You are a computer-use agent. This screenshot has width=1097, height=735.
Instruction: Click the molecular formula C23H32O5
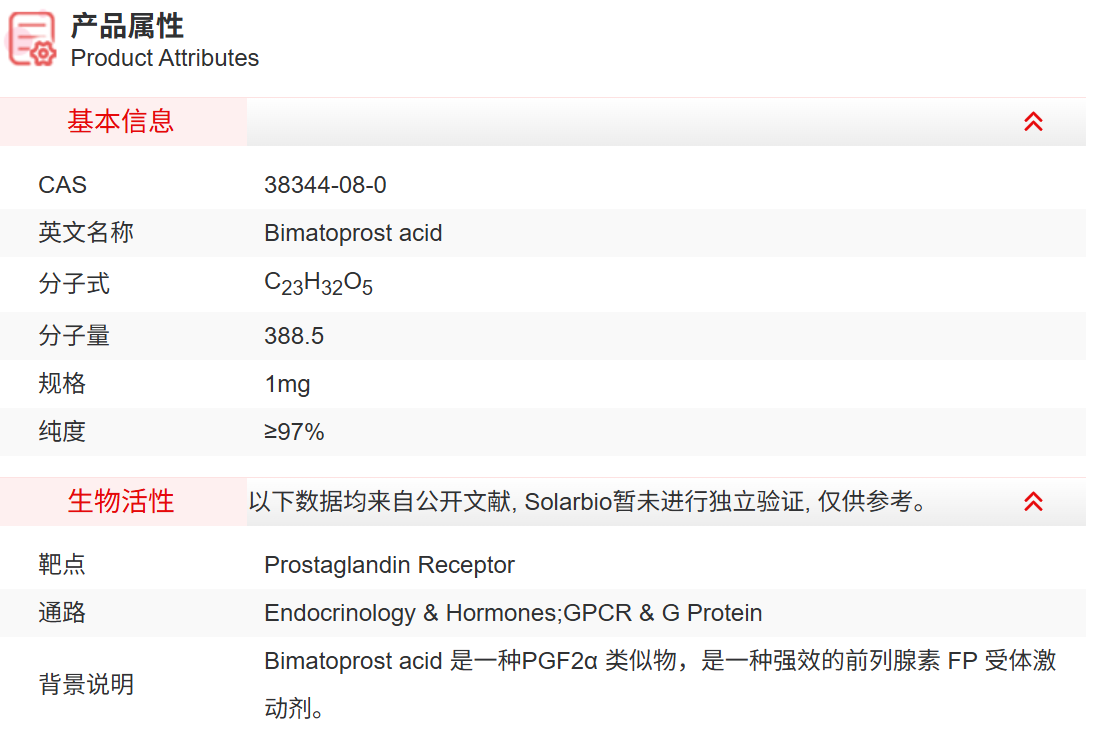click(x=317, y=282)
